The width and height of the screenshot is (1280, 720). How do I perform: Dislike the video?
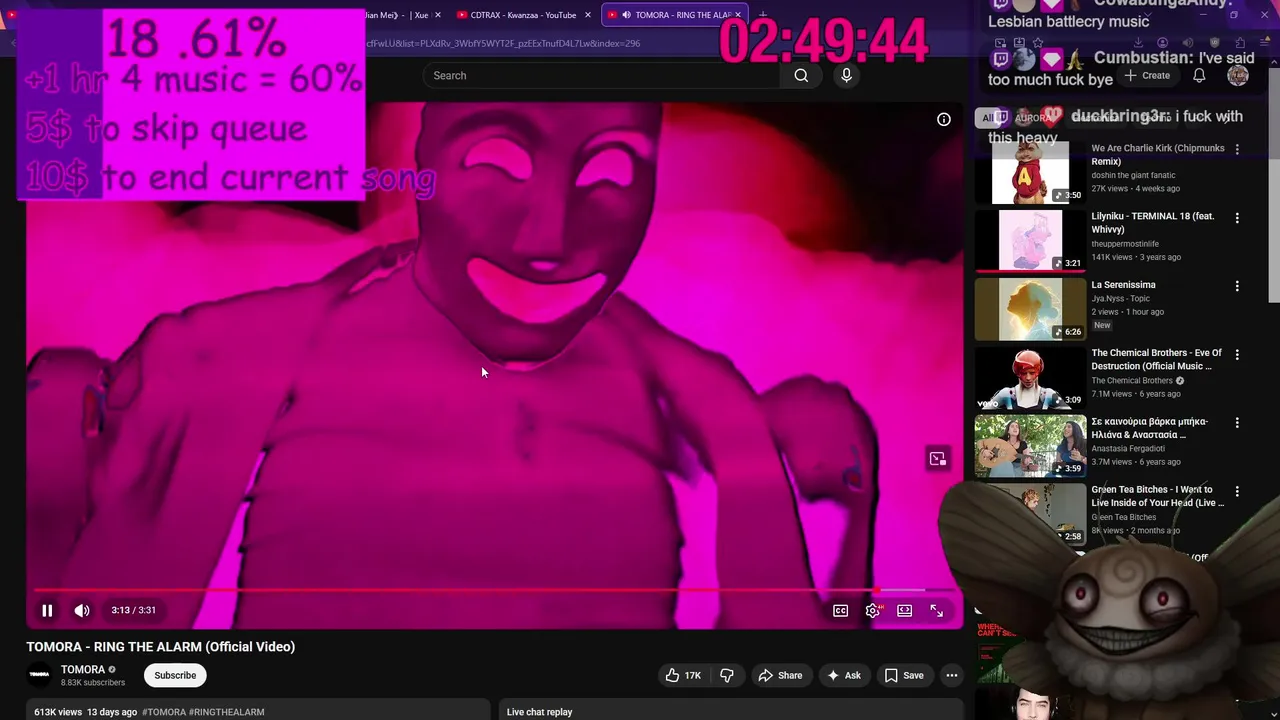(727, 675)
